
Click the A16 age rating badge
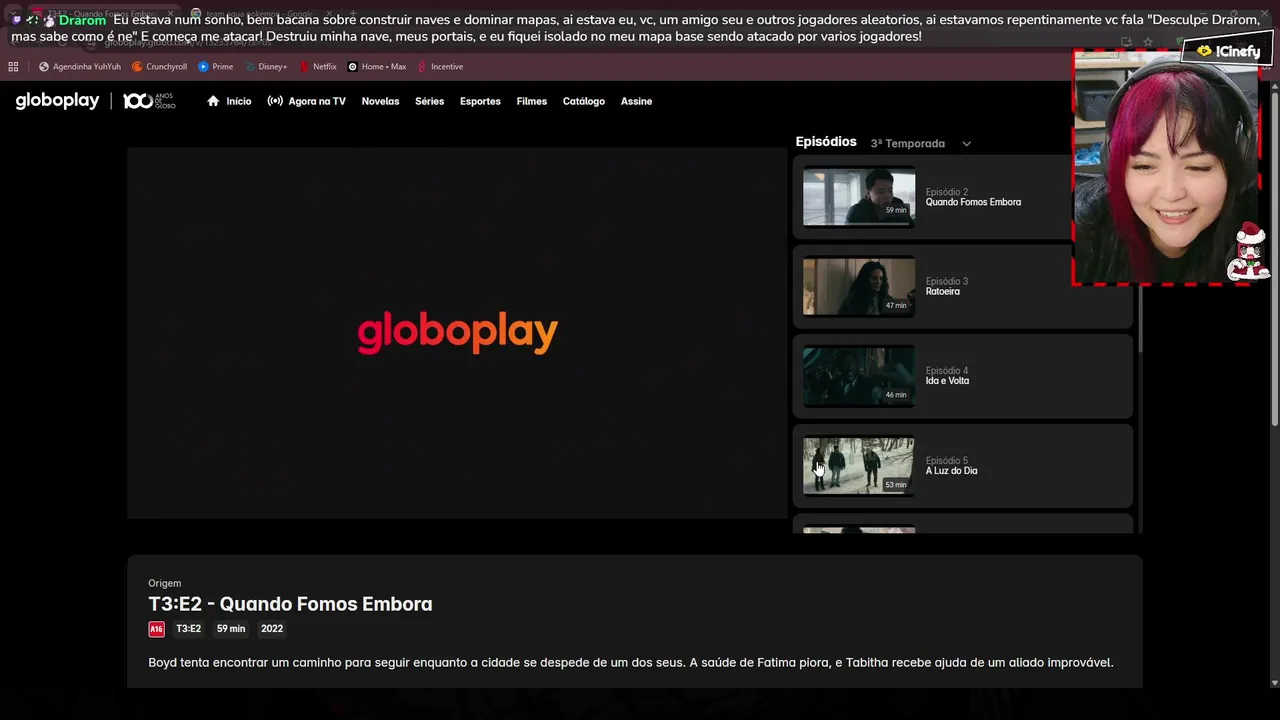[156, 629]
